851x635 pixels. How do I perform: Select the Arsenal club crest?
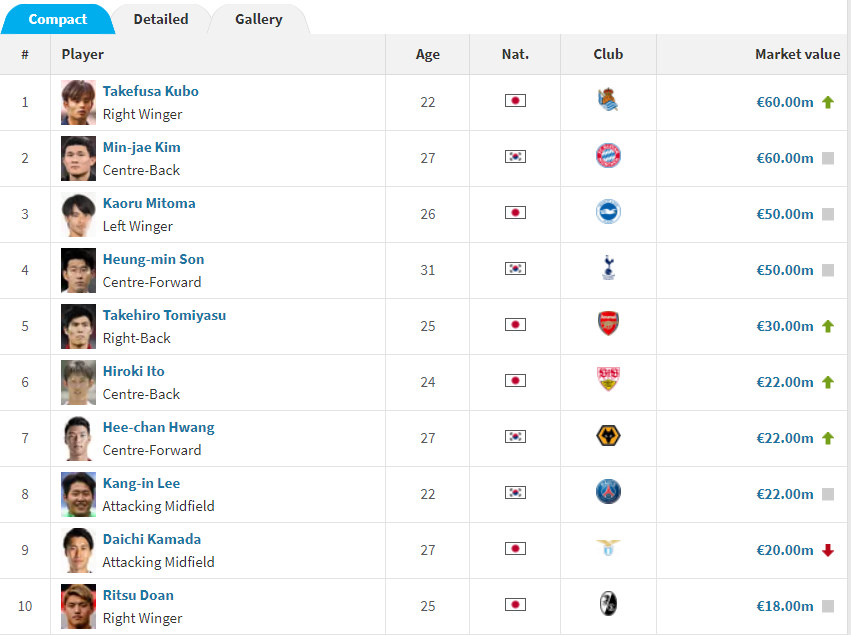click(x=608, y=324)
